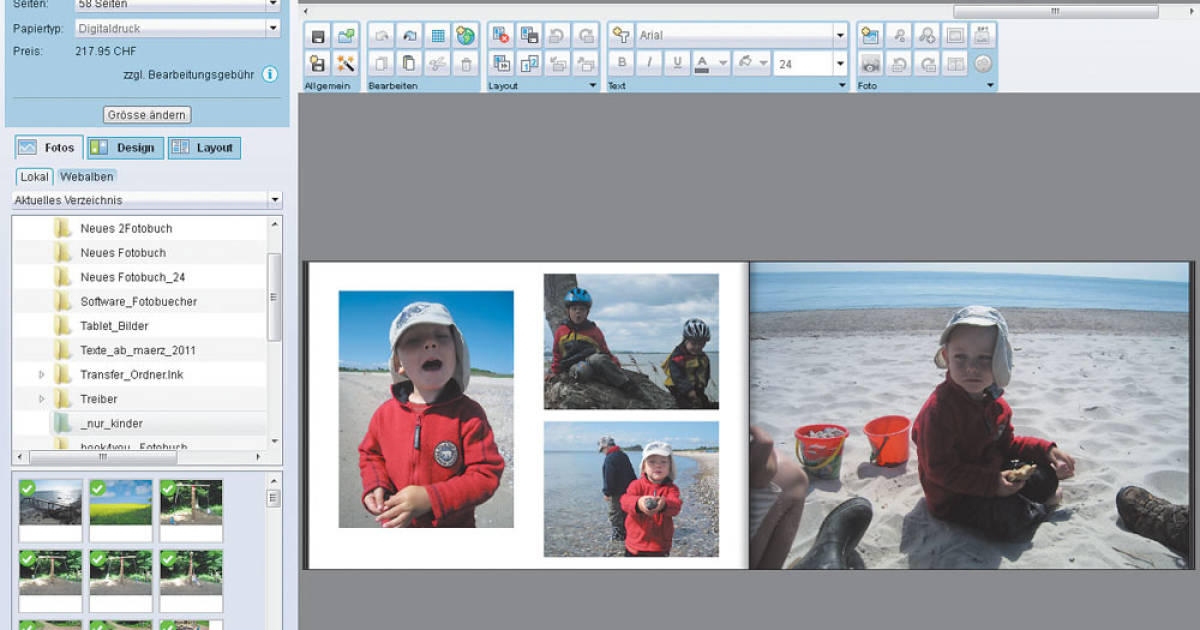Click the globe icon in Bearbeiten
Viewport: 1200px width, 630px height.
click(x=465, y=36)
